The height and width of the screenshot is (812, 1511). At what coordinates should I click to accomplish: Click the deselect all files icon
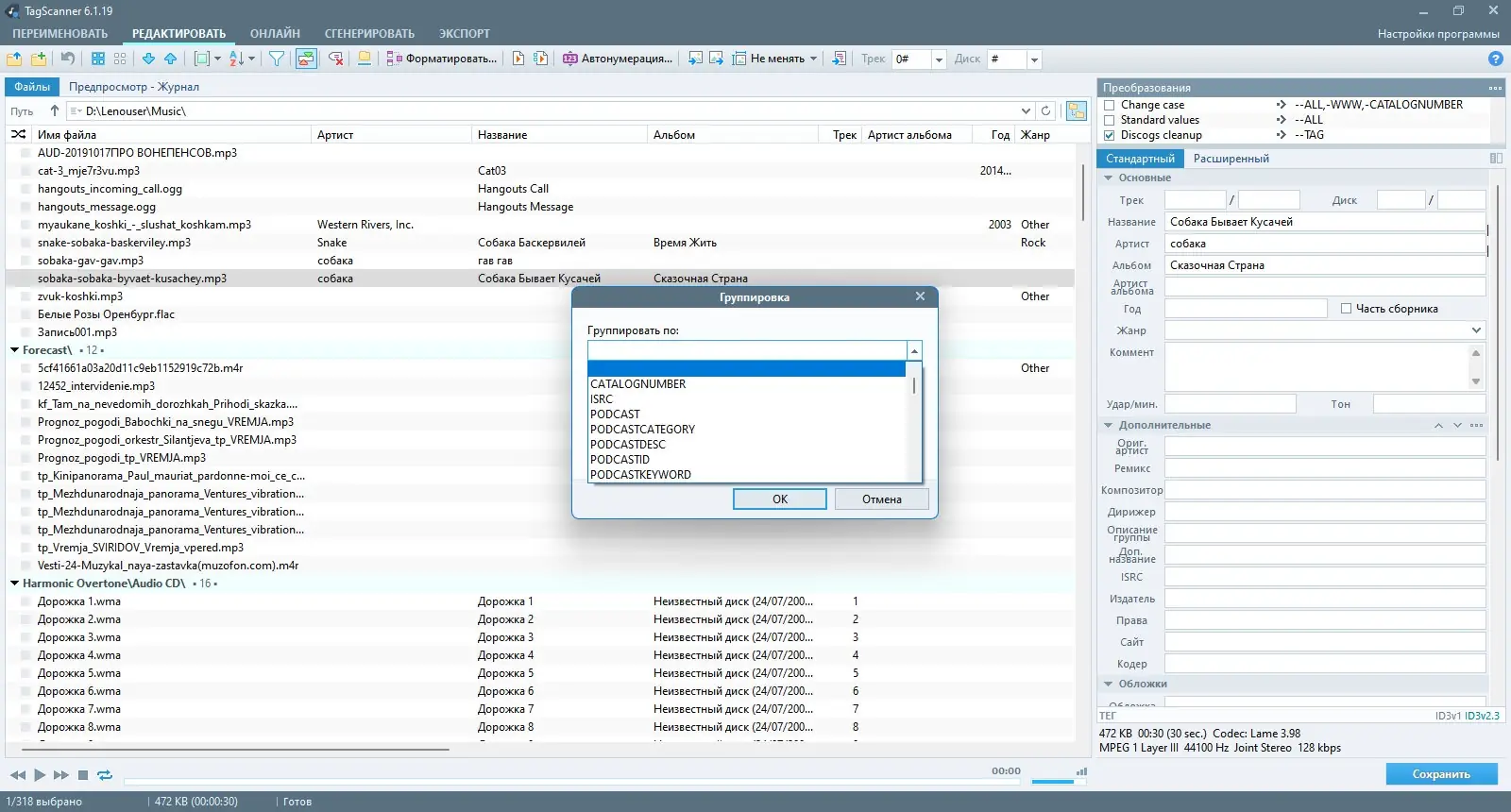click(x=120, y=59)
